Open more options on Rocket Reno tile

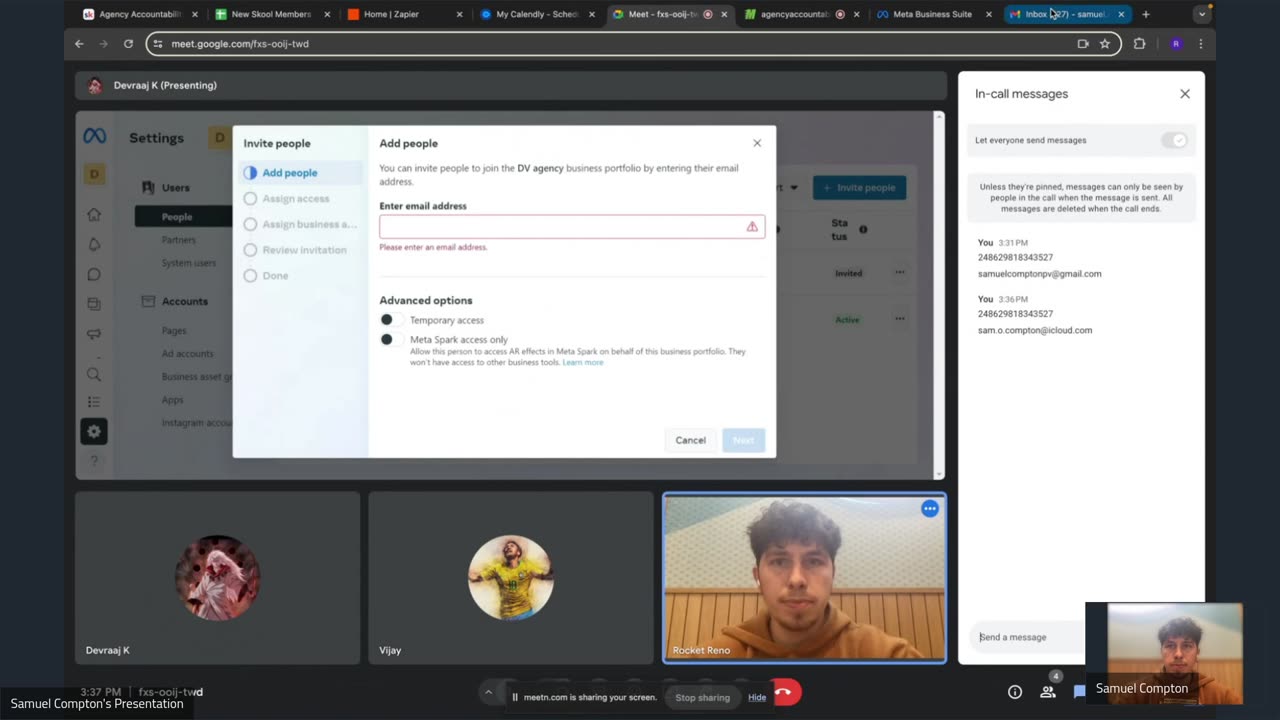click(x=930, y=509)
